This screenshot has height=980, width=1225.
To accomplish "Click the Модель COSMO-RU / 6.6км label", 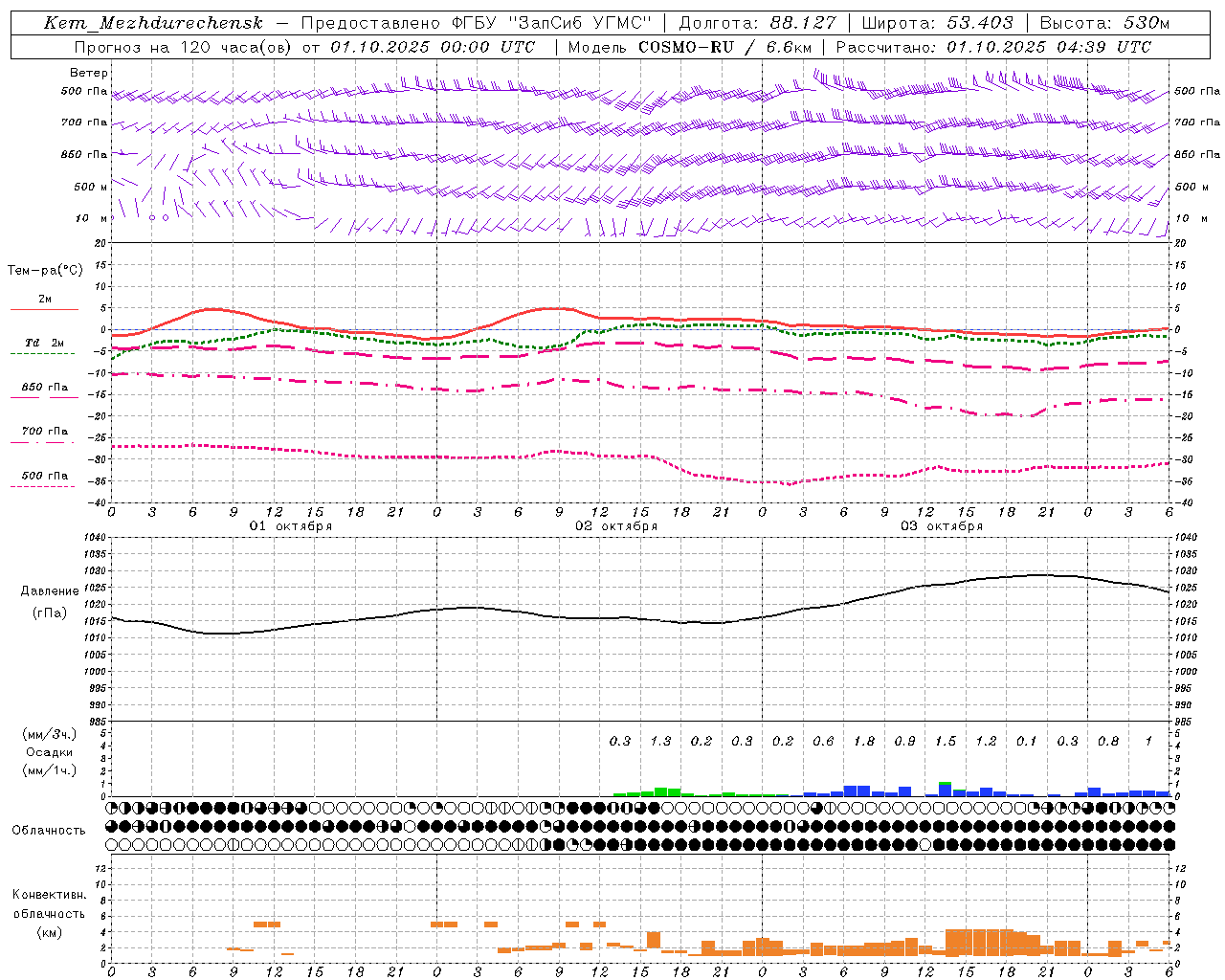I will coord(689,47).
